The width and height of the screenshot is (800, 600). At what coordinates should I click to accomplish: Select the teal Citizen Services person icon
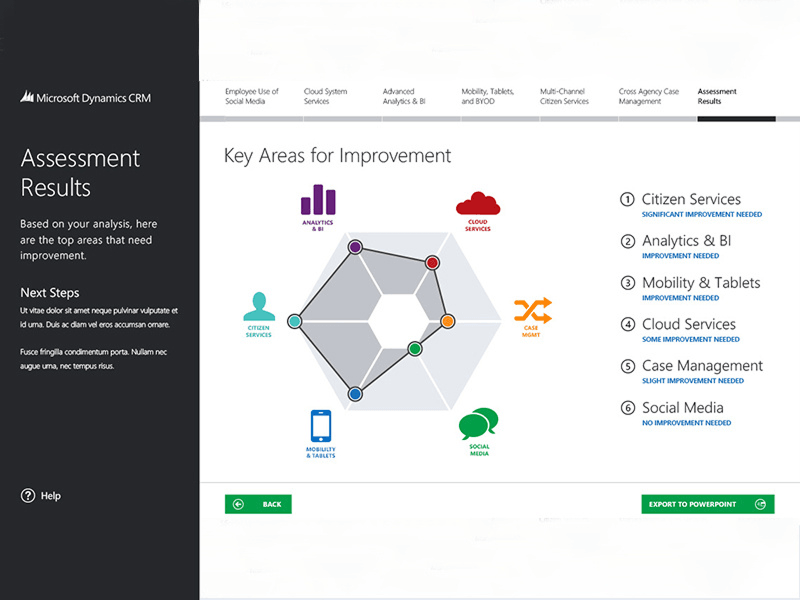pyautogui.click(x=259, y=306)
